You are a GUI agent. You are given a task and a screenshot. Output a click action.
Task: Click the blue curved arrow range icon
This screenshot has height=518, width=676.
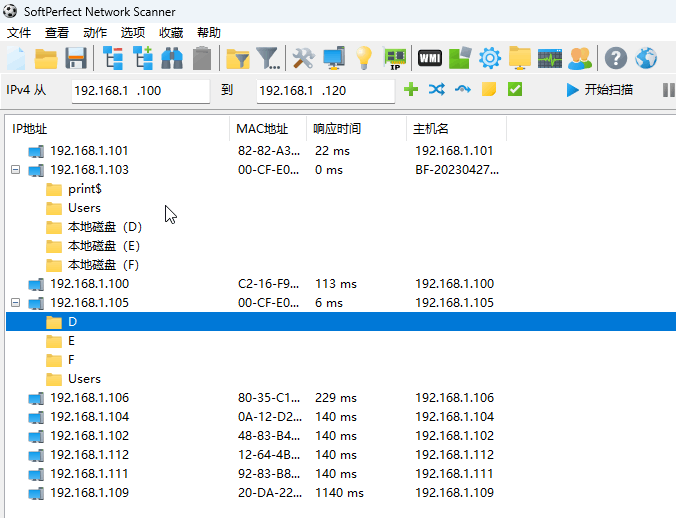coord(463,90)
